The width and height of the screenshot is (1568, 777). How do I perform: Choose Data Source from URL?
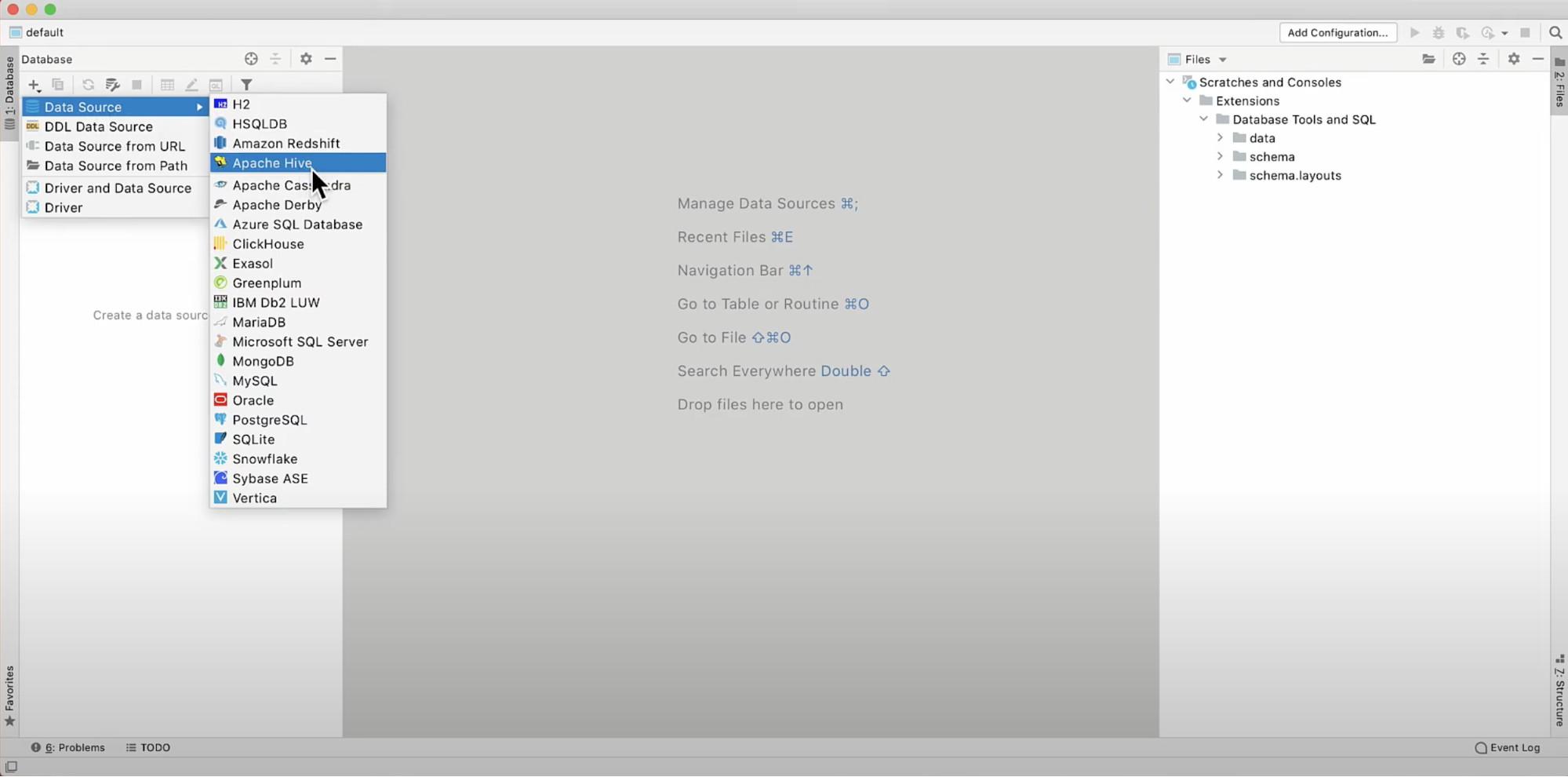(115, 146)
